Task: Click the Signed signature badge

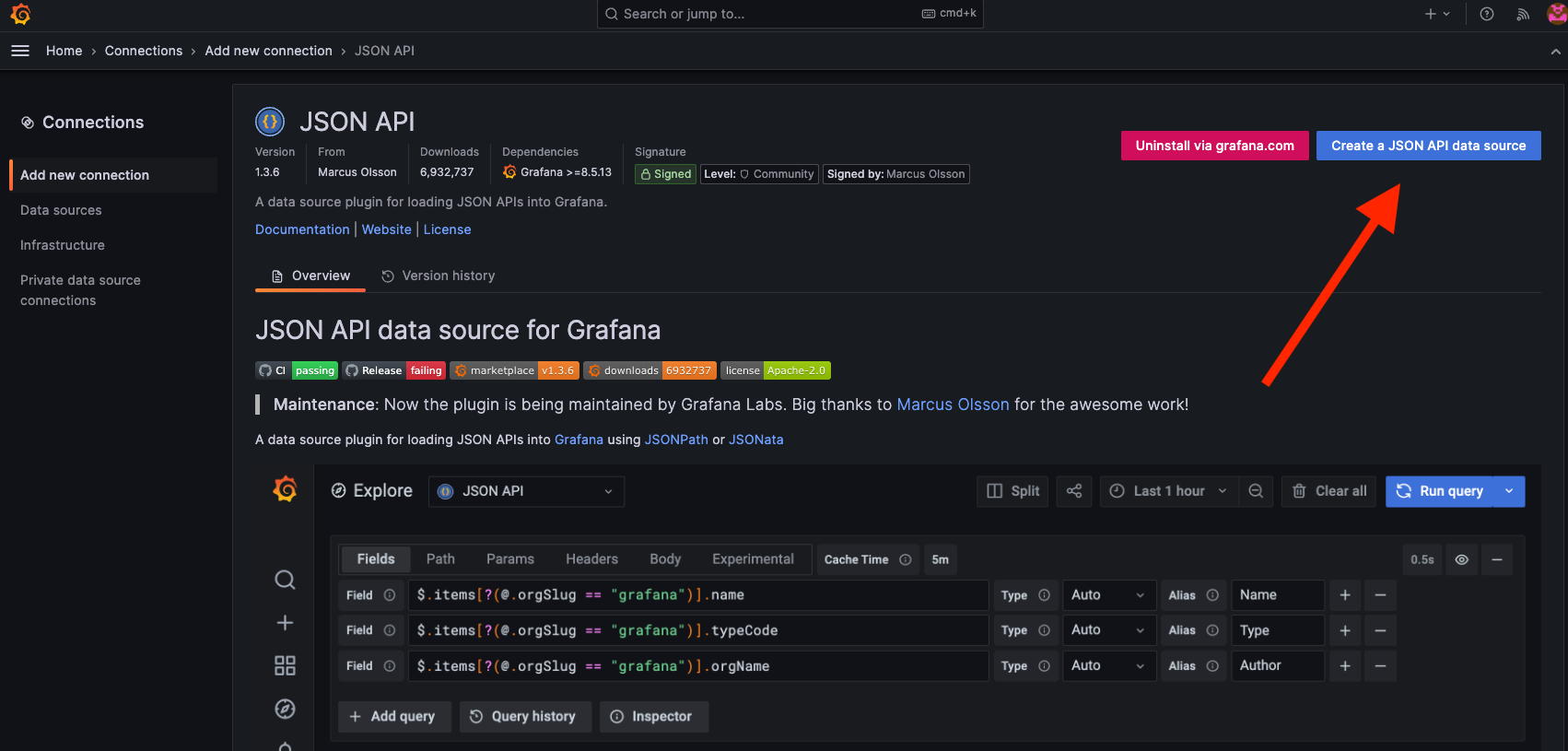Action: pyautogui.click(x=665, y=174)
